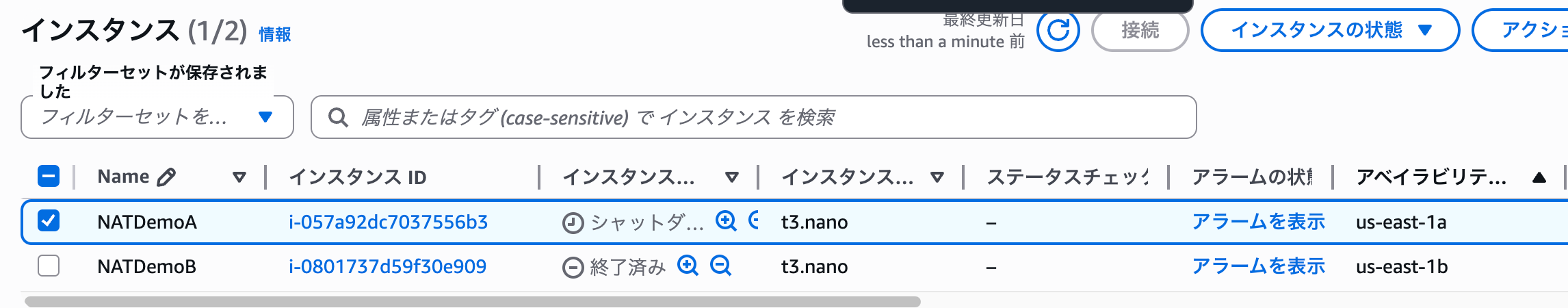Toggle the select-all header checkbox
Image resolution: width=1568 pixels, height=308 pixels.
tap(49, 176)
